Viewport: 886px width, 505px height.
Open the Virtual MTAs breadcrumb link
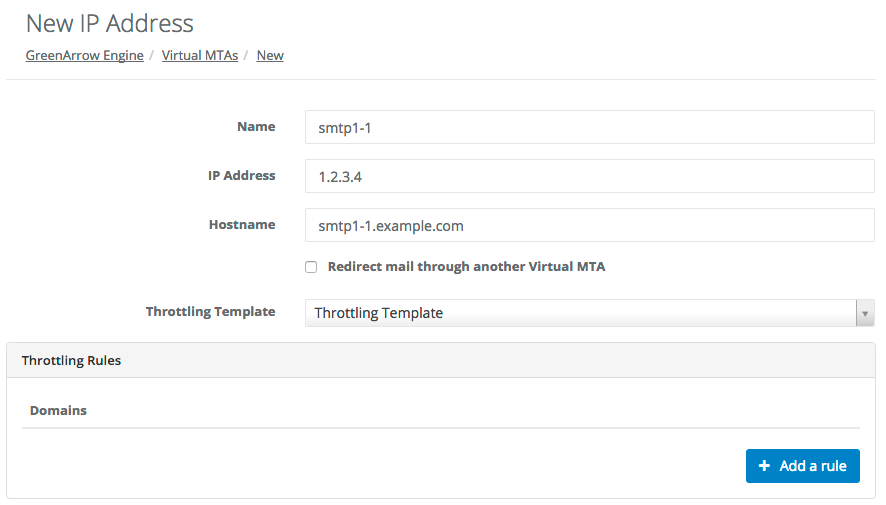tap(200, 56)
